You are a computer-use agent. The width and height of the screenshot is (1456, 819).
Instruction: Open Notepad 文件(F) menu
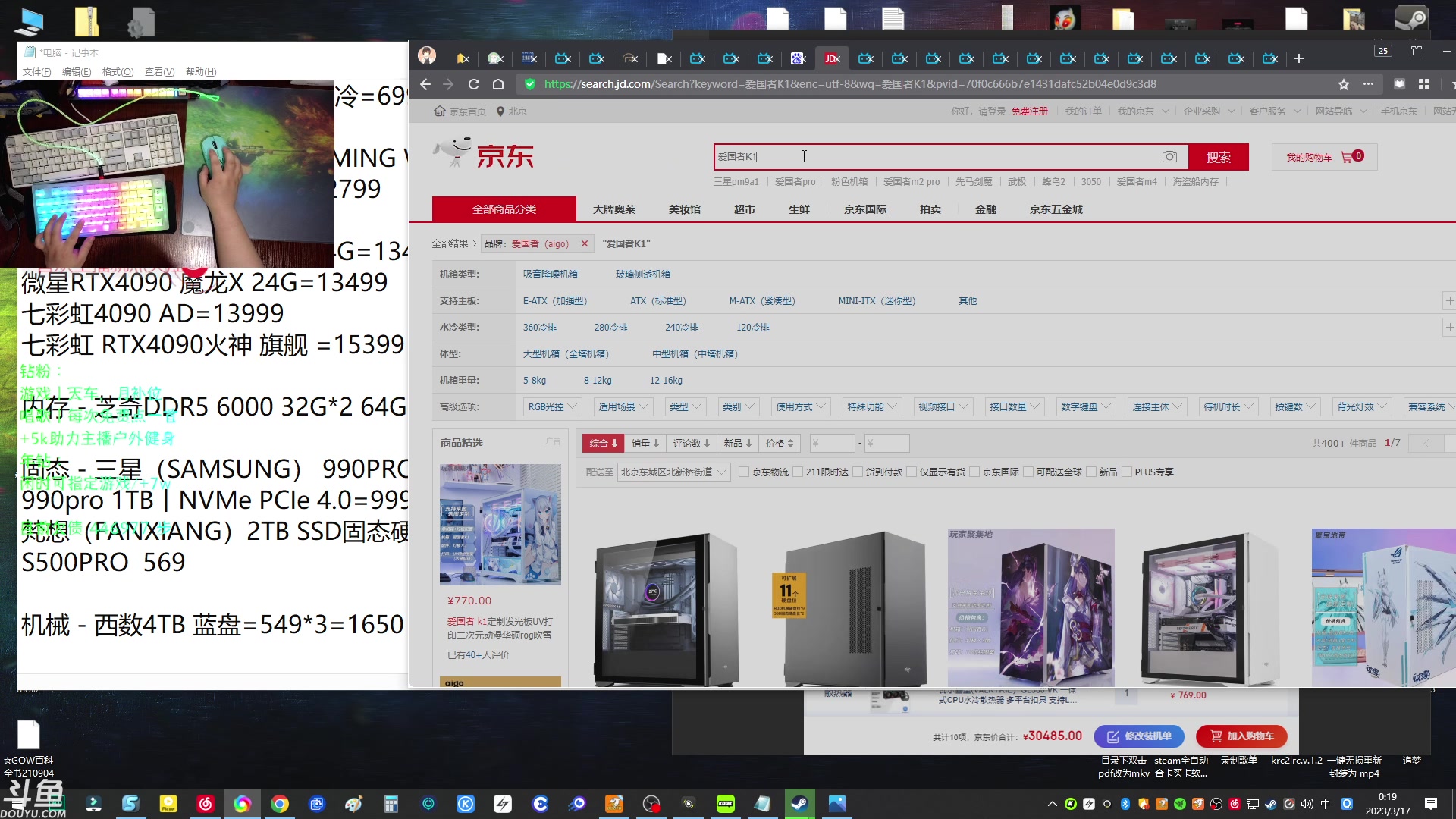click(x=36, y=72)
